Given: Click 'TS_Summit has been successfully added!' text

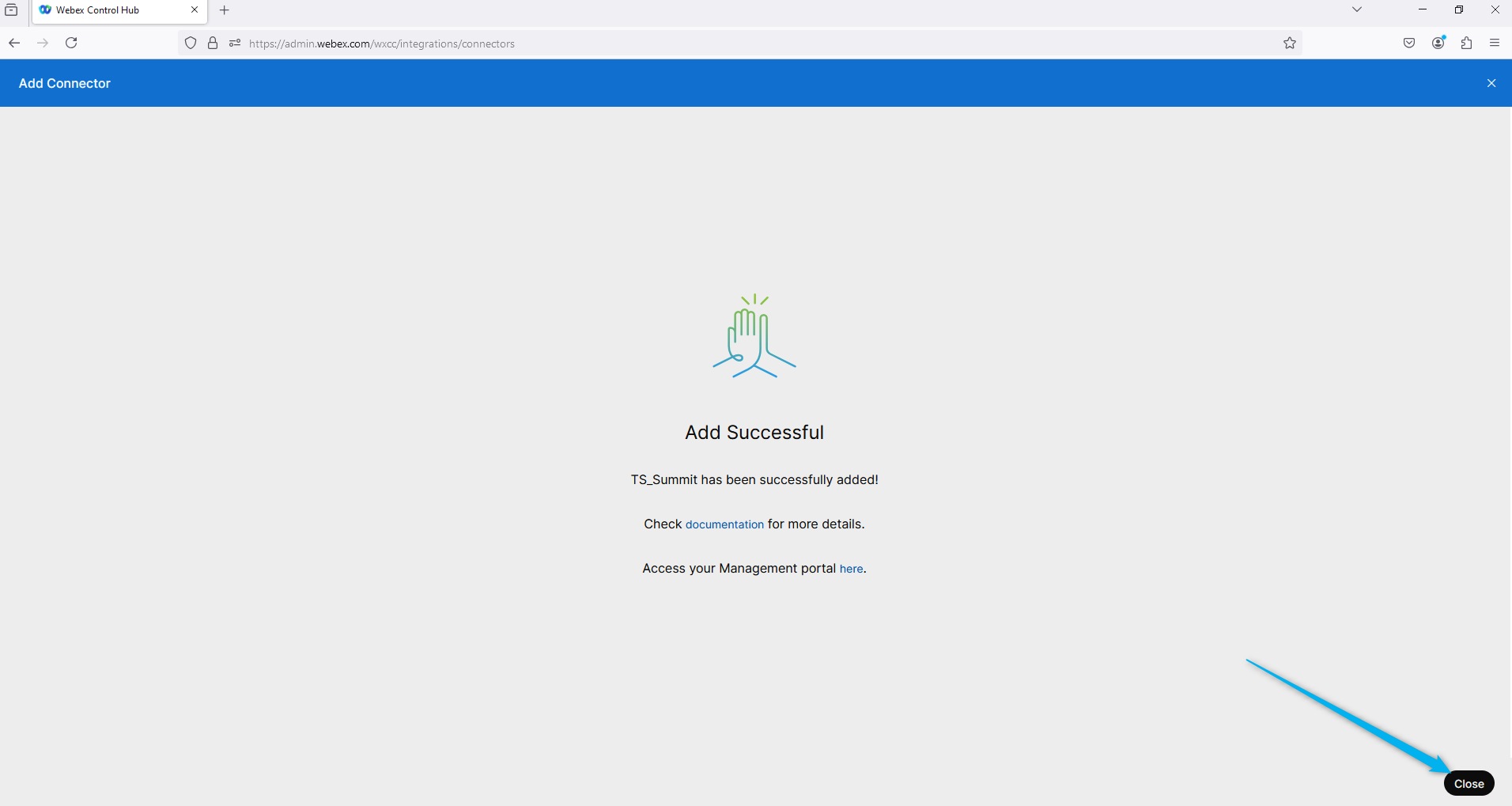Looking at the screenshot, I should (754, 480).
